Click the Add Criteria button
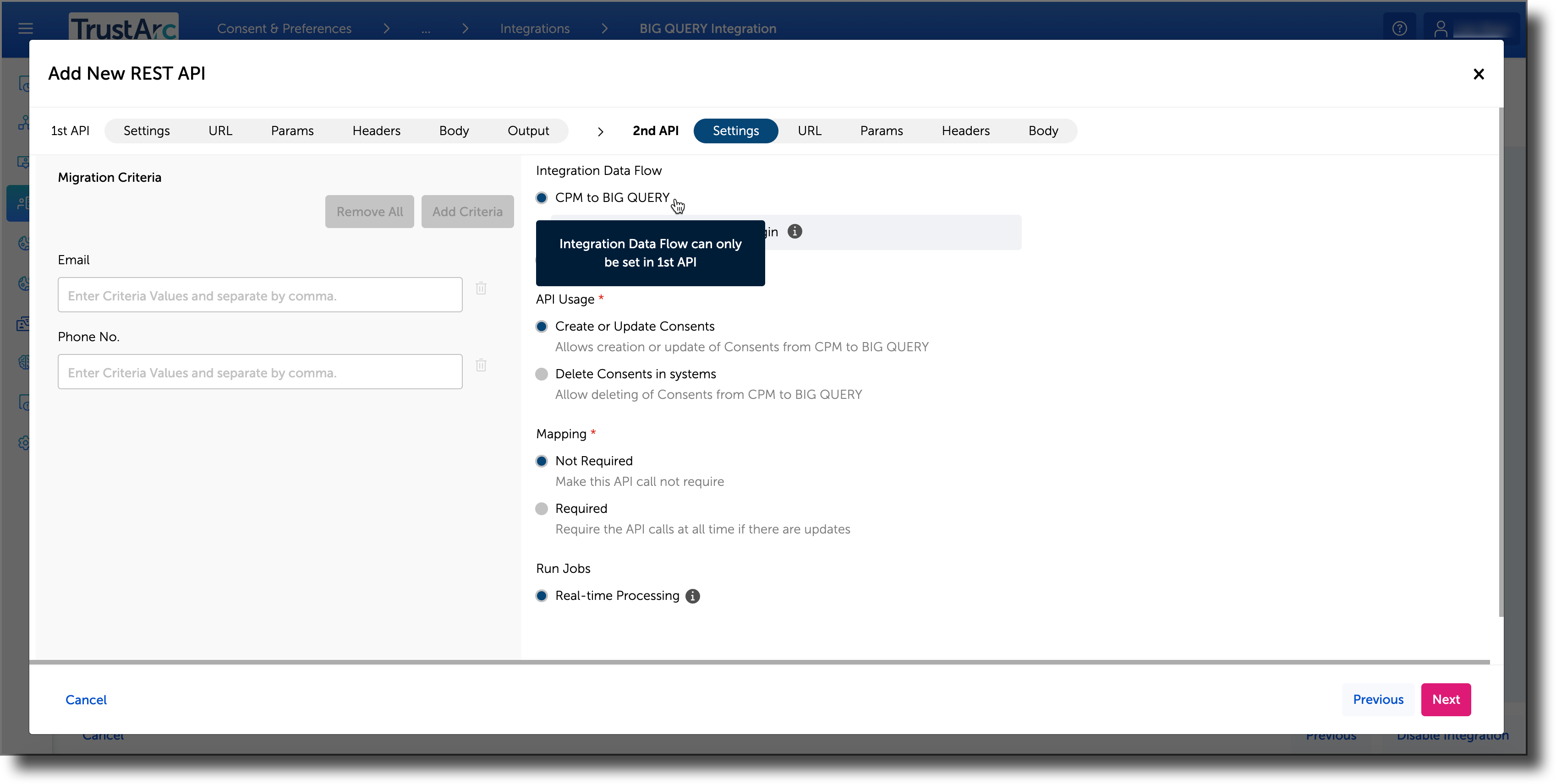This screenshot has width=1556, height=784. tap(467, 212)
